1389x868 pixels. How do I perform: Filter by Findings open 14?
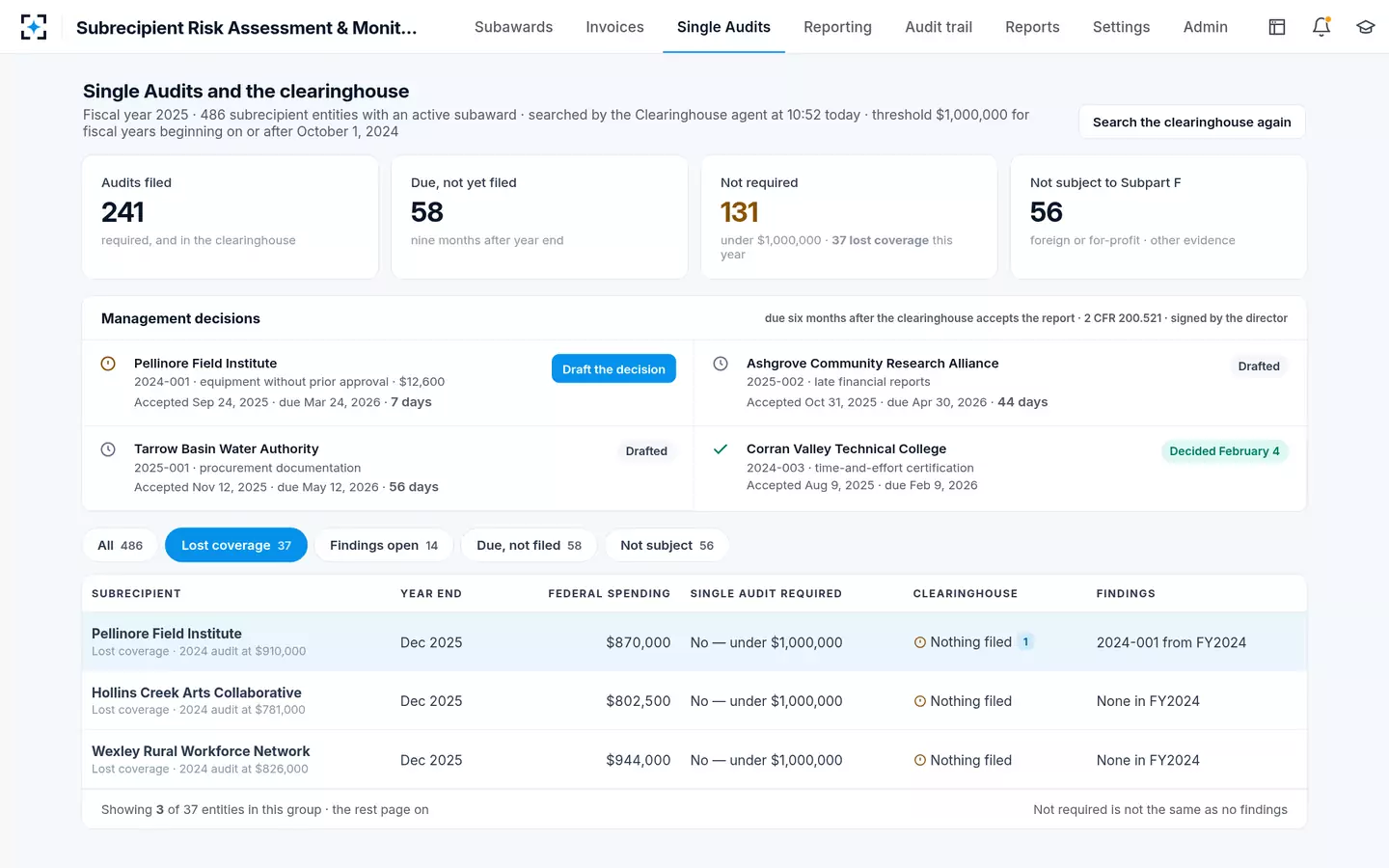pos(384,546)
